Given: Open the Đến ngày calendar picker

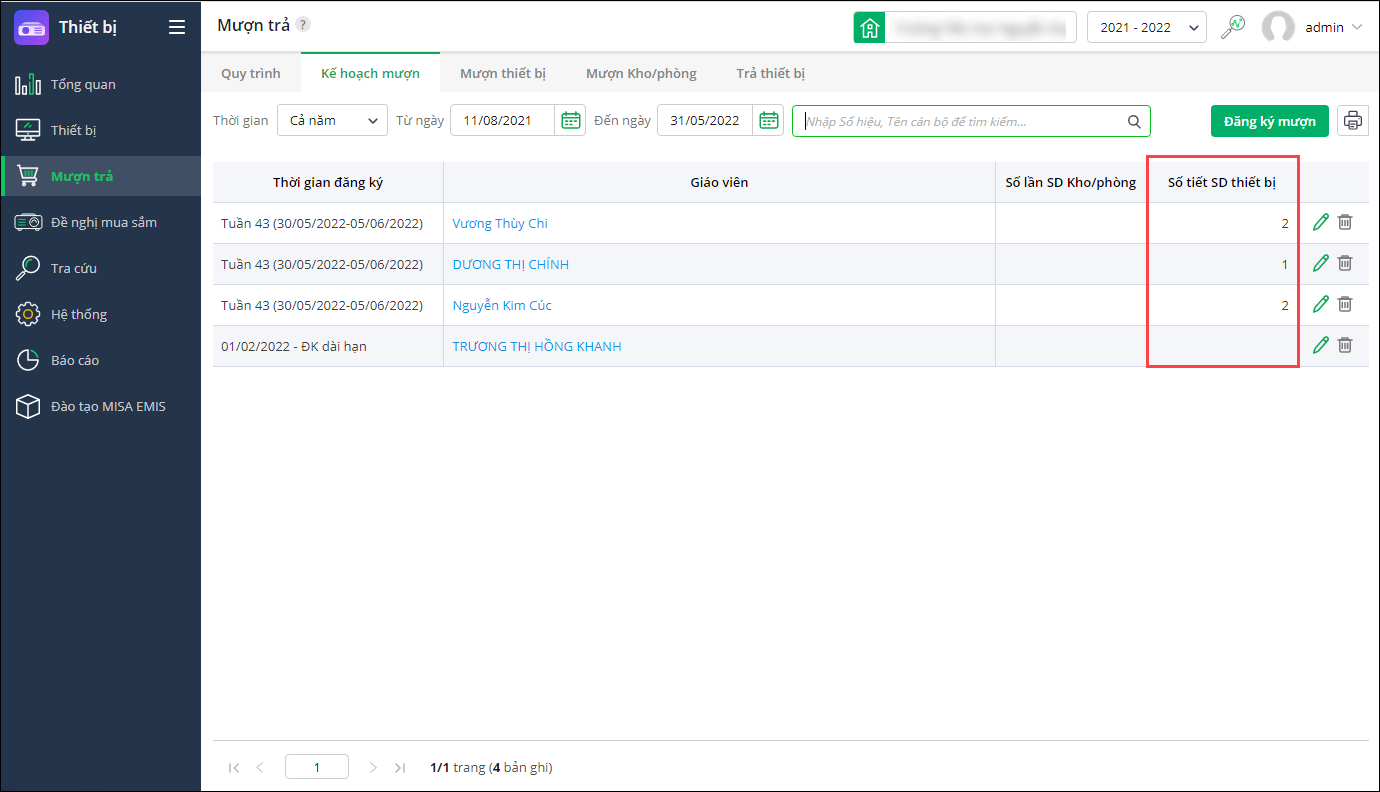Looking at the screenshot, I should click(x=769, y=120).
